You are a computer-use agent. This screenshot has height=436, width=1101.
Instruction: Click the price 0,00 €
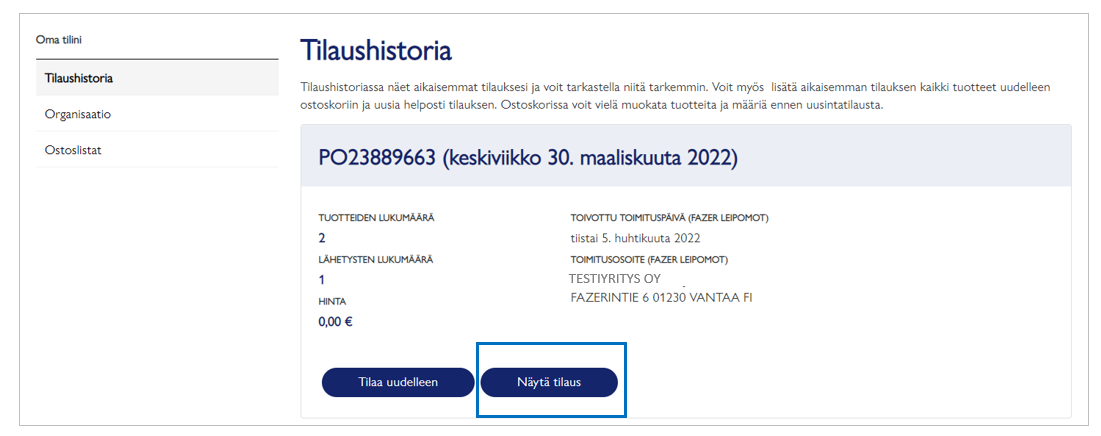(x=335, y=322)
